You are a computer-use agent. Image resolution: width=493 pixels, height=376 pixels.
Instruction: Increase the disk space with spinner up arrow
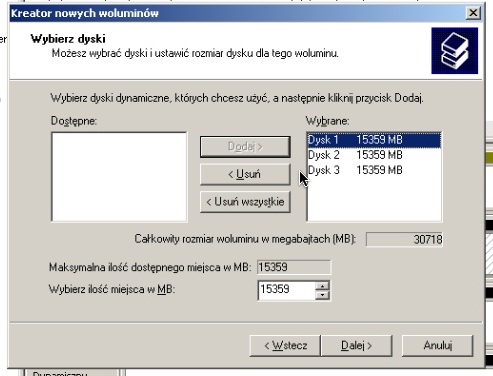click(322, 286)
